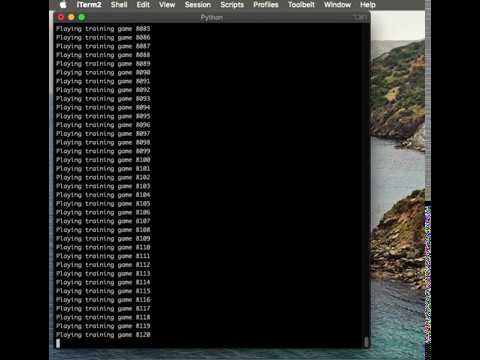Open the Scripts menu
Image resolution: width=480 pixels, height=360 pixels.
tap(232, 5)
